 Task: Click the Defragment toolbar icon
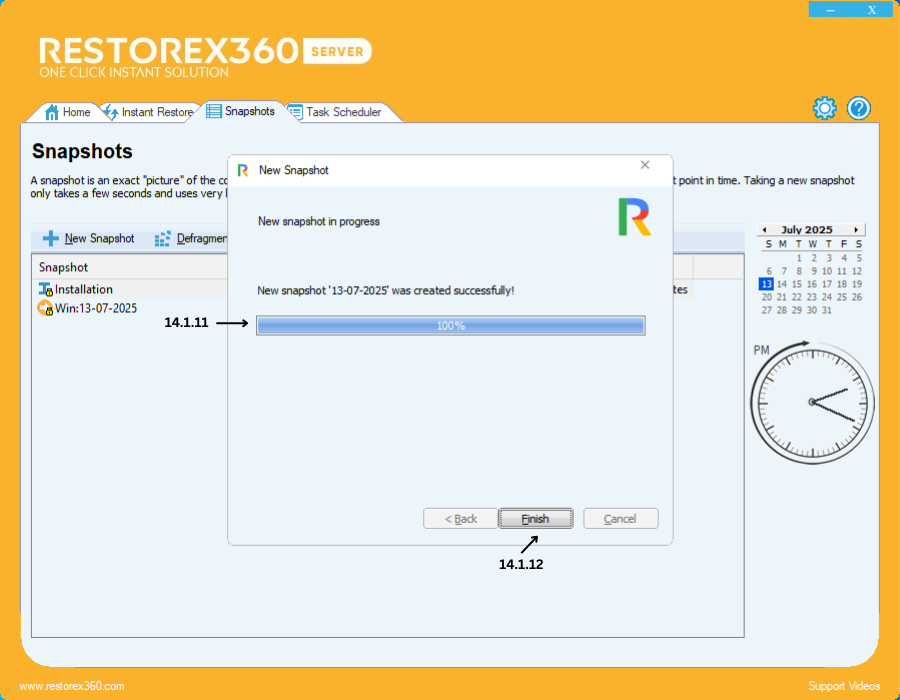(162, 238)
